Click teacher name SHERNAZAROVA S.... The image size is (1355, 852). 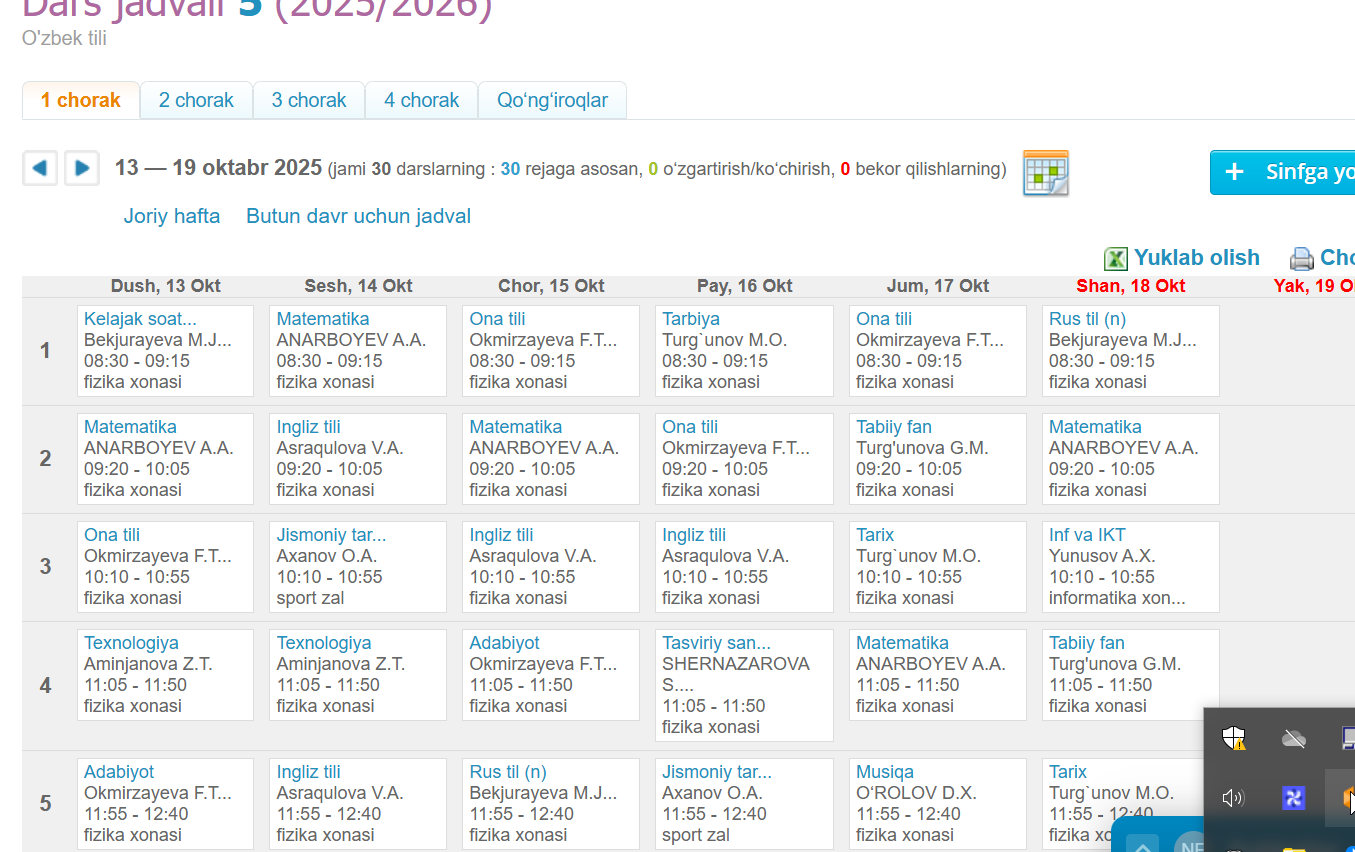pos(736,675)
